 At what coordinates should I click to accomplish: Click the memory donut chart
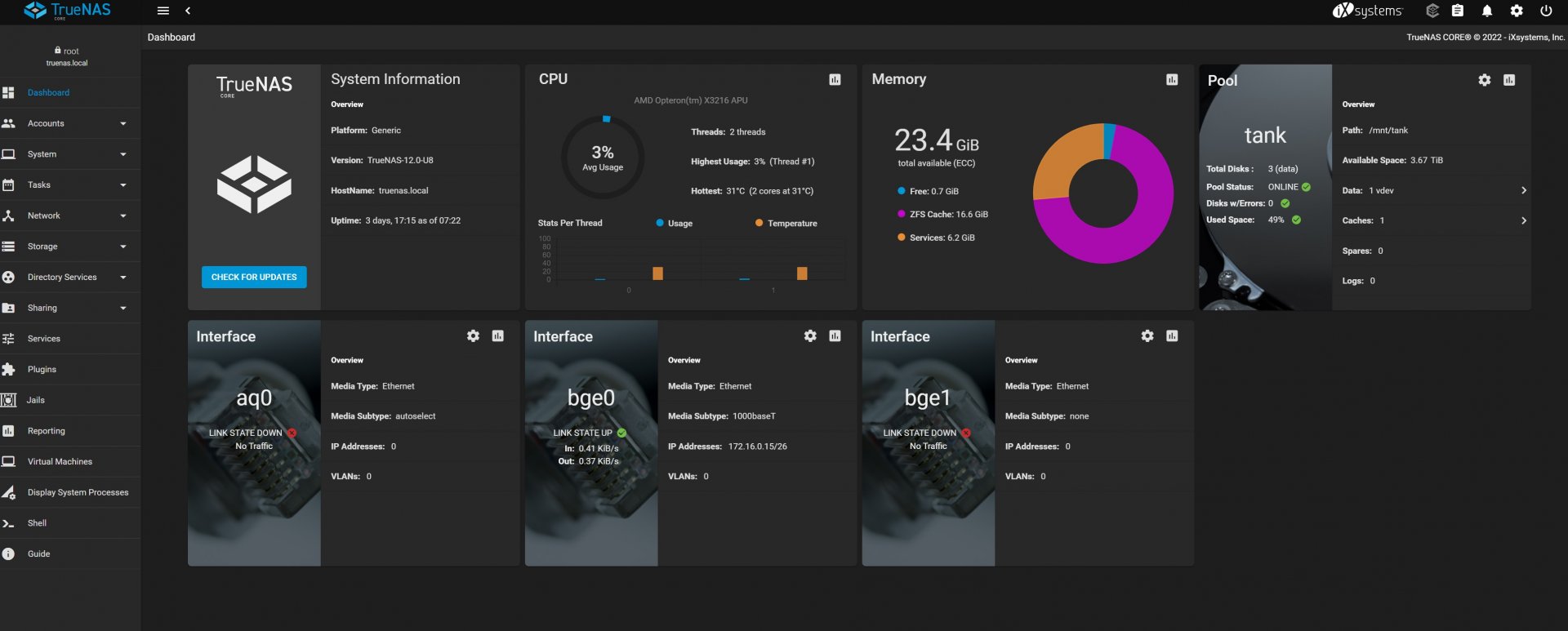coord(1103,193)
